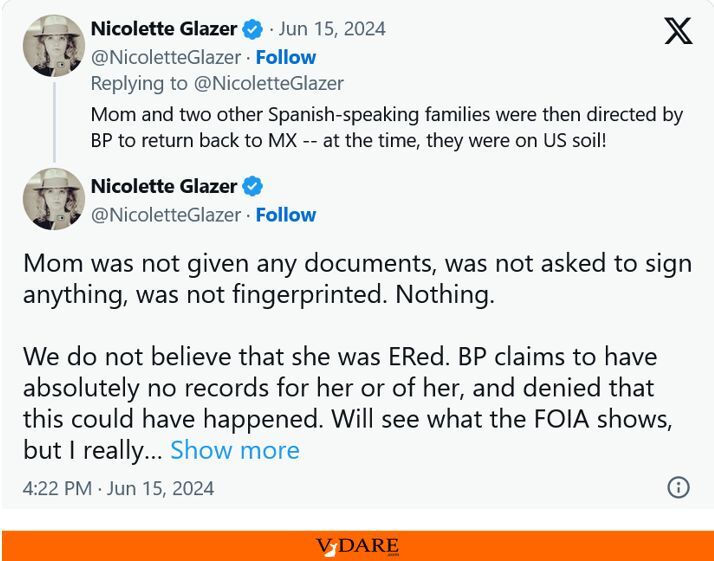Open second profile avatar photo
Image resolution: width=714 pixels, height=561 pixels.
(x=54, y=199)
